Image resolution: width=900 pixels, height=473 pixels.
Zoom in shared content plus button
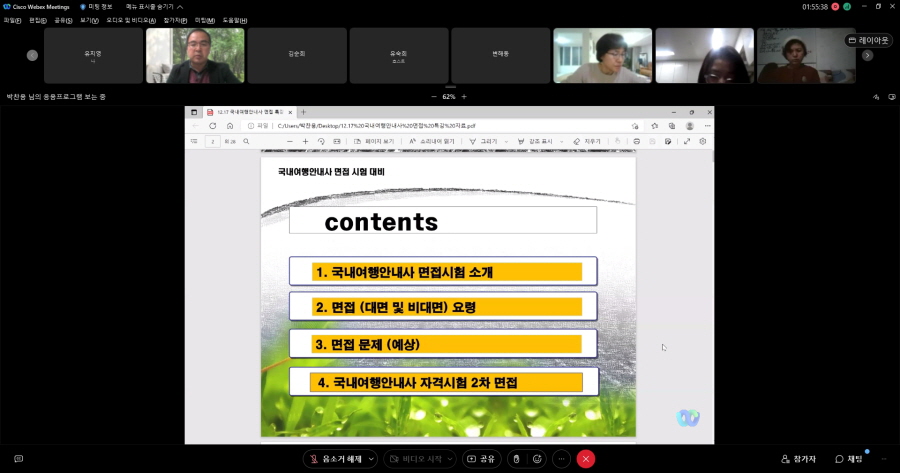click(x=464, y=96)
